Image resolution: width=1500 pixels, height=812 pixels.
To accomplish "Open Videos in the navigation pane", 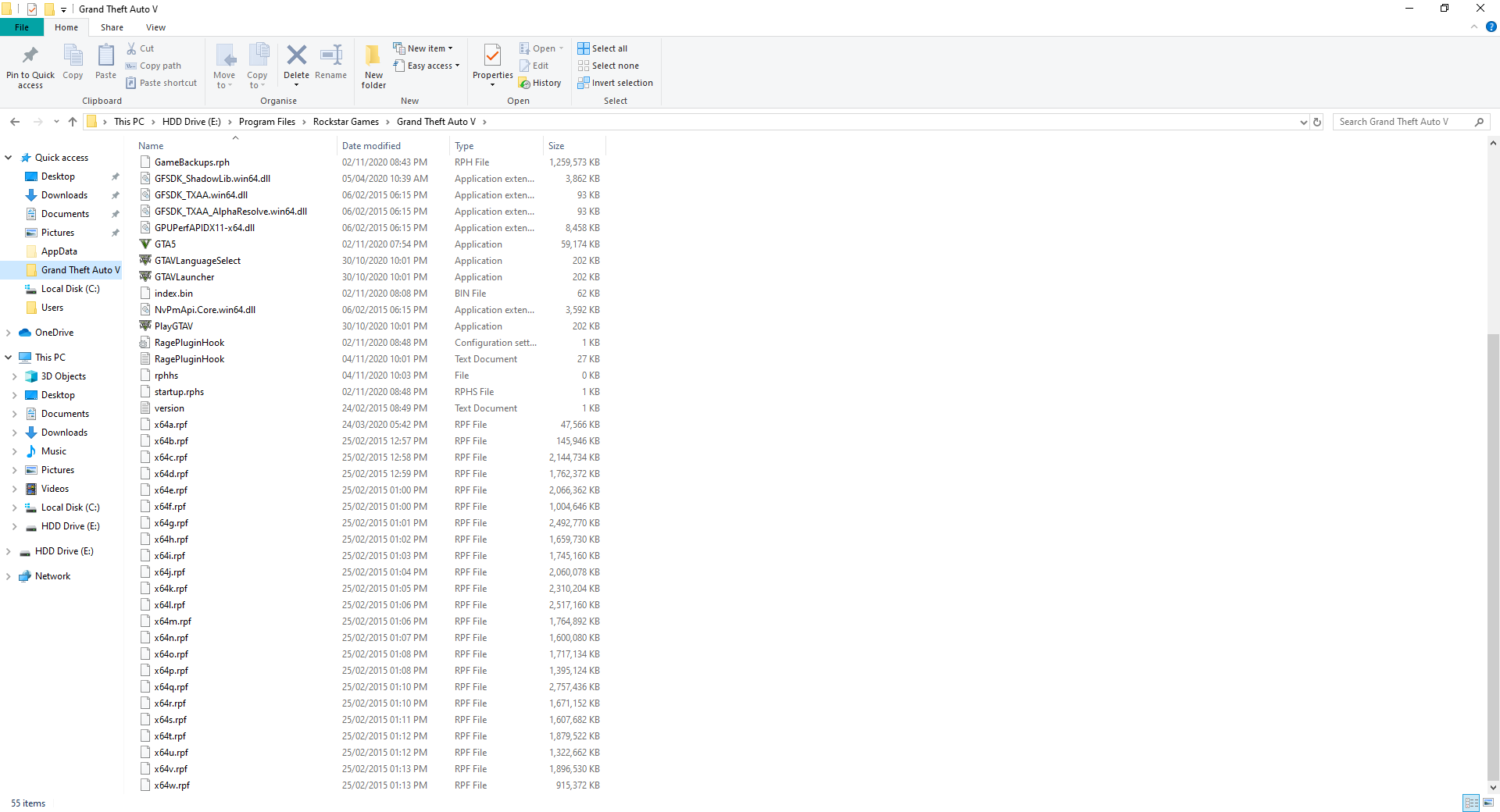I will pyautogui.click(x=55, y=489).
